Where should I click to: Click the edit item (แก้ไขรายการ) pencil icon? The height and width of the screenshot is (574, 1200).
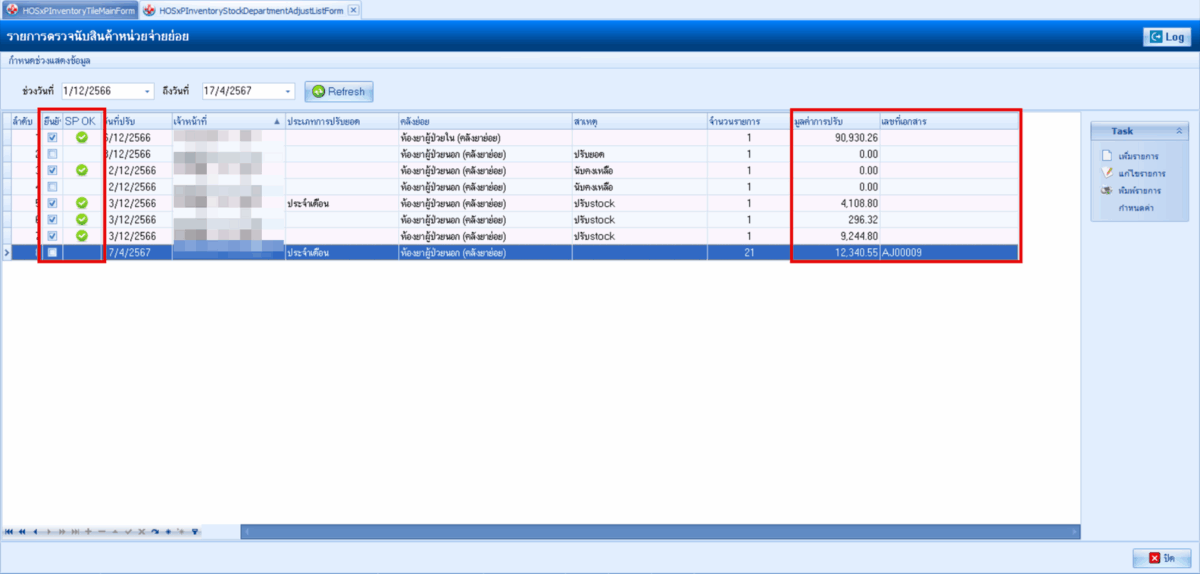coord(1106,173)
